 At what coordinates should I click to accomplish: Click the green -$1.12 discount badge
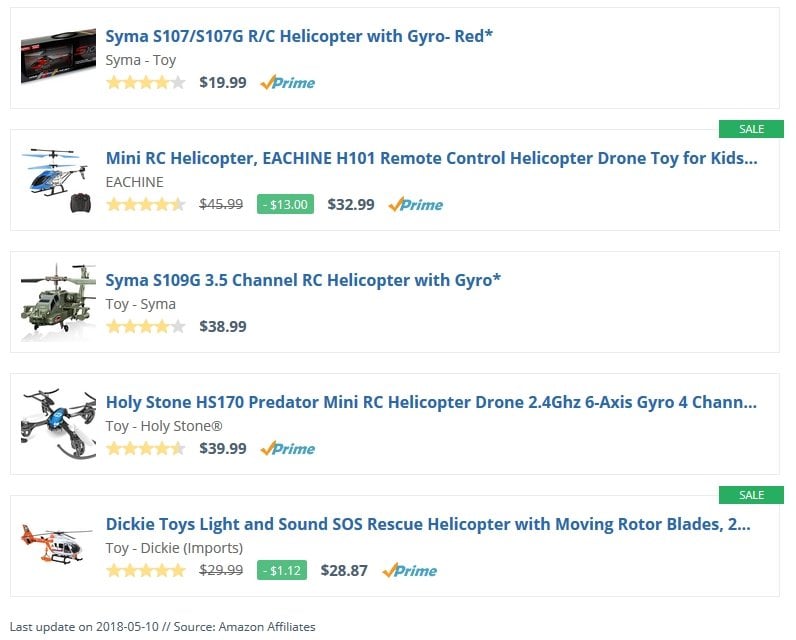tap(282, 570)
